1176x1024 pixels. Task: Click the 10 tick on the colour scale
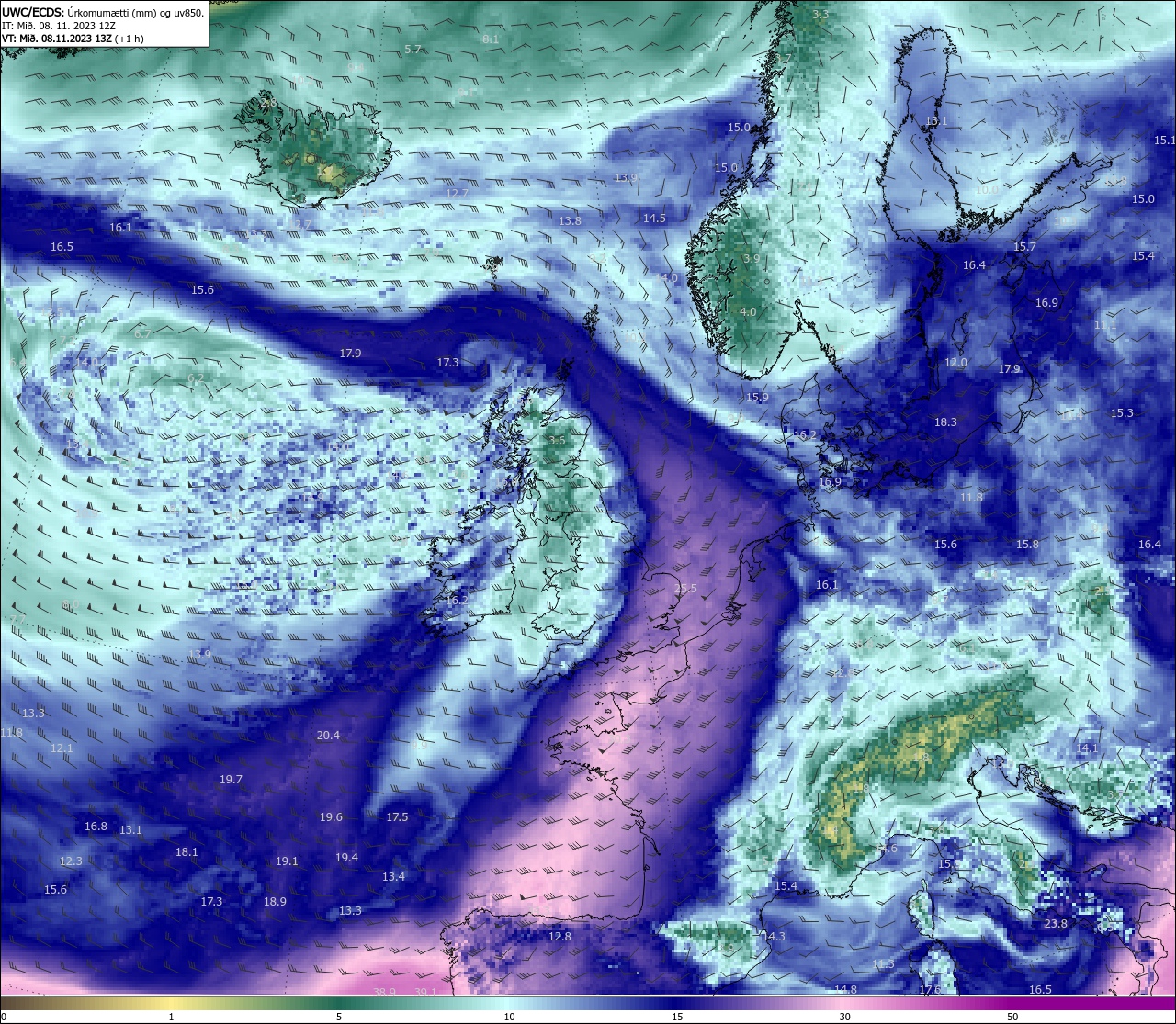coord(509,1017)
